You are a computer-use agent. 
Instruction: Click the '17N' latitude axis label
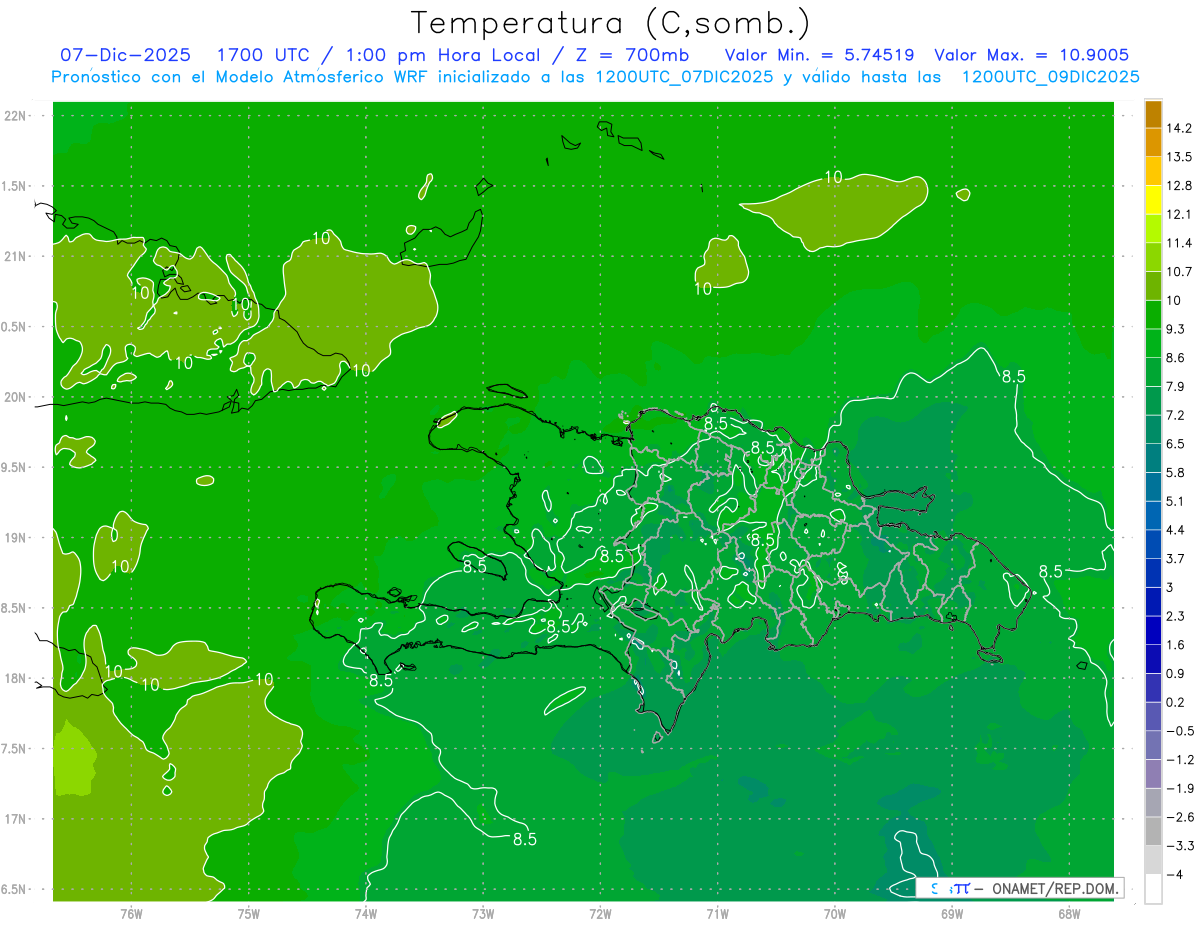coord(17,819)
